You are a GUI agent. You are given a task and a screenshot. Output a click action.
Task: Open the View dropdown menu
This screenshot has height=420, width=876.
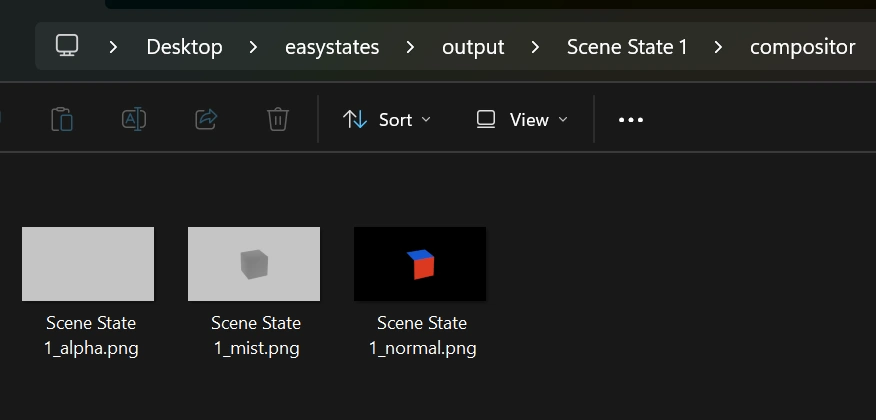click(522, 120)
